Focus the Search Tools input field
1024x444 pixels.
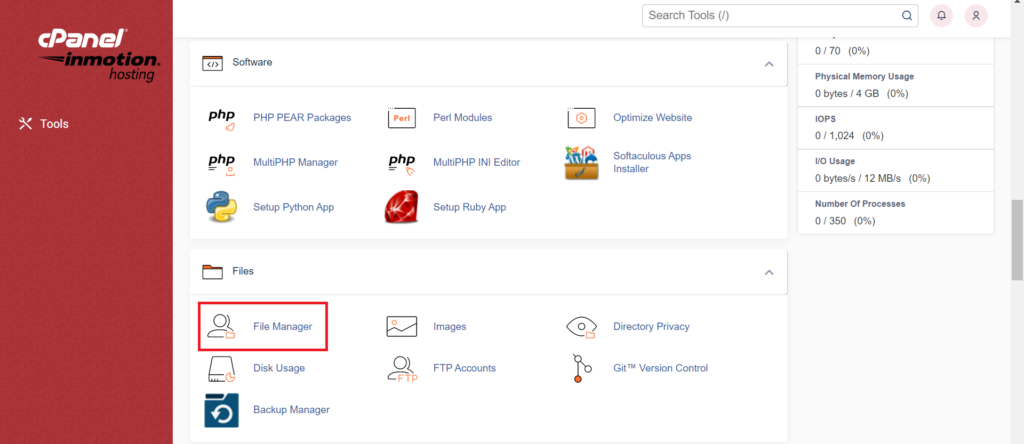point(770,16)
